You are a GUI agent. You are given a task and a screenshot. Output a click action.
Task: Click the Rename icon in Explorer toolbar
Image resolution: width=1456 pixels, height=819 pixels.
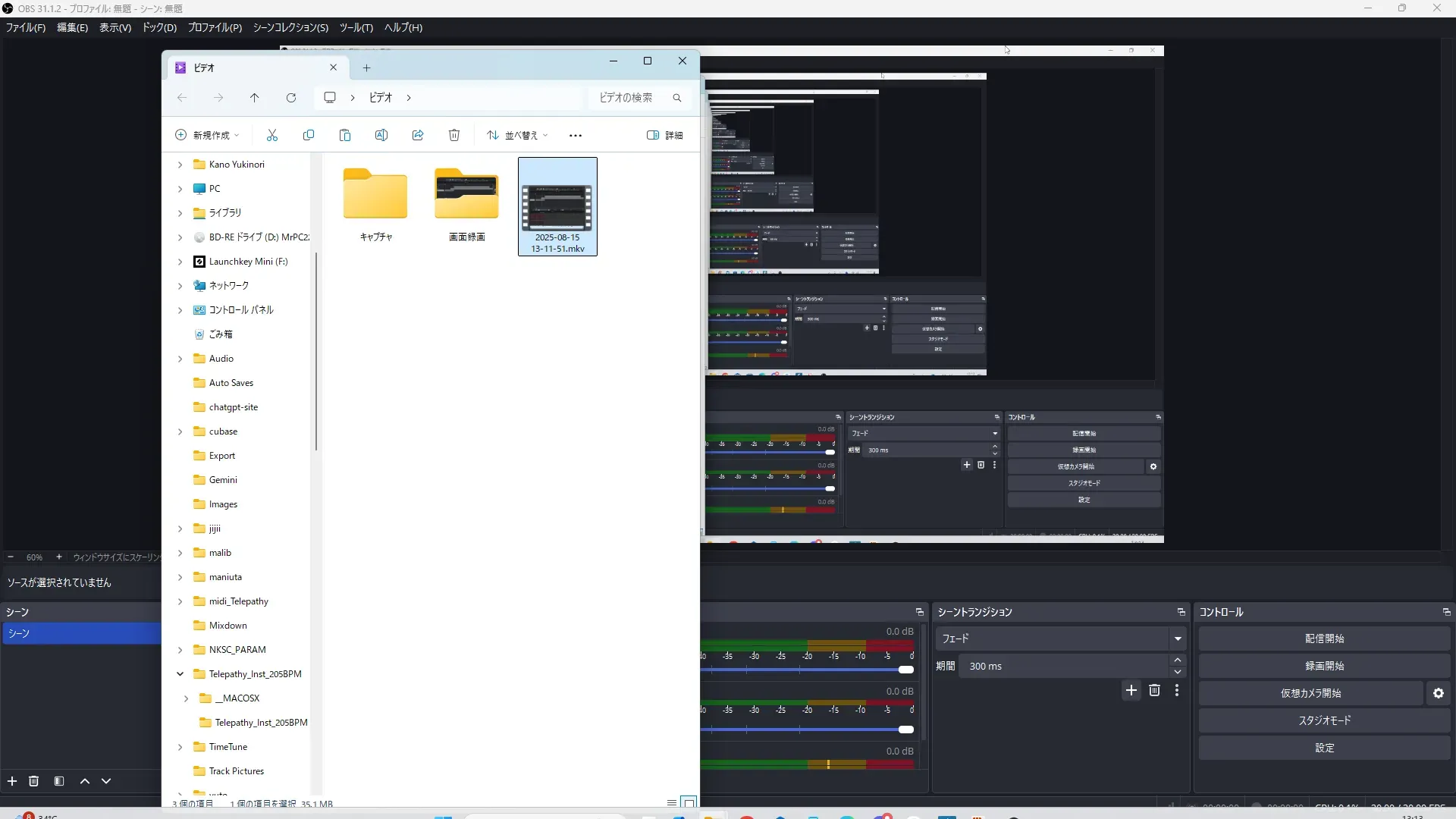click(x=381, y=135)
